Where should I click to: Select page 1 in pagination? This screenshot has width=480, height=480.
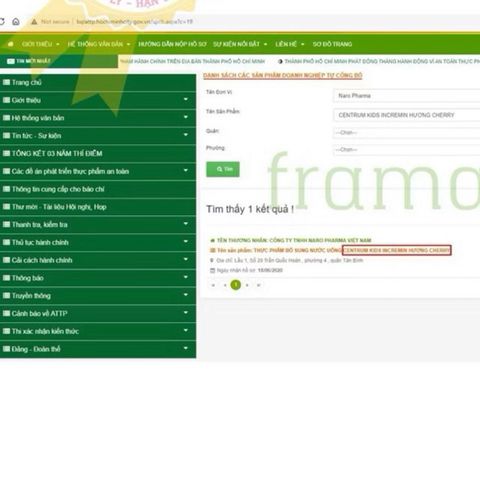pos(236,285)
